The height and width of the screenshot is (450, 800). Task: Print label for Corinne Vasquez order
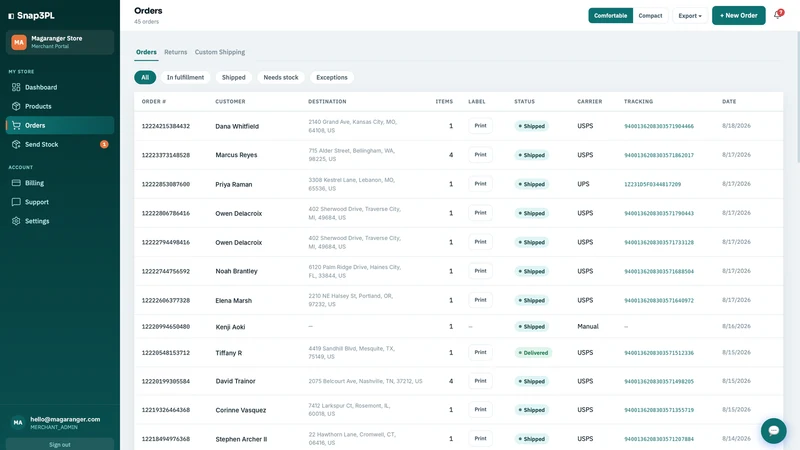tap(480, 409)
